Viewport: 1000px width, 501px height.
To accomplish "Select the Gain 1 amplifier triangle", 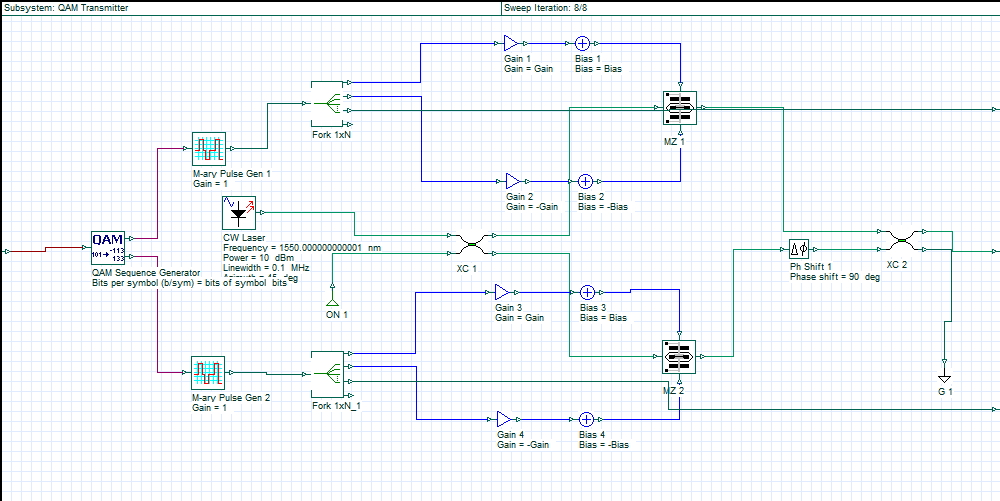I will (x=511, y=44).
